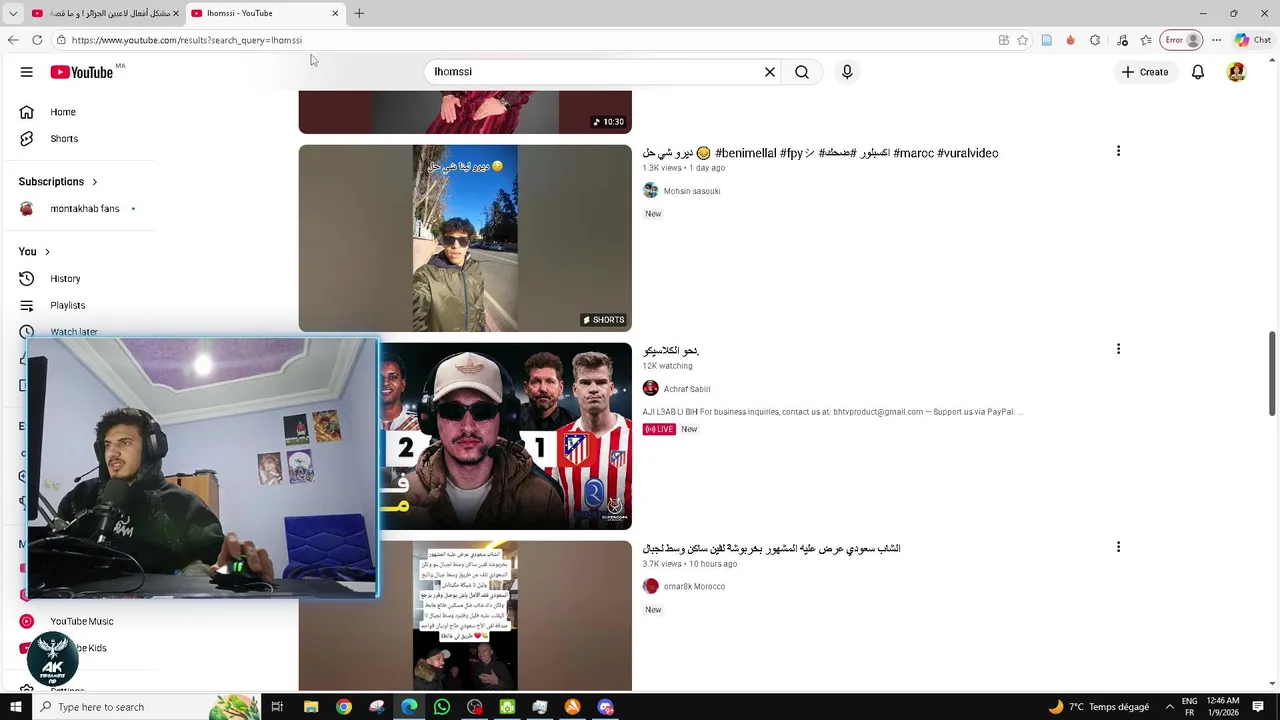Open more options for the Achraf Sabiri live
This screenshot has width=1280, height=720.
(x=1118, y=349)
